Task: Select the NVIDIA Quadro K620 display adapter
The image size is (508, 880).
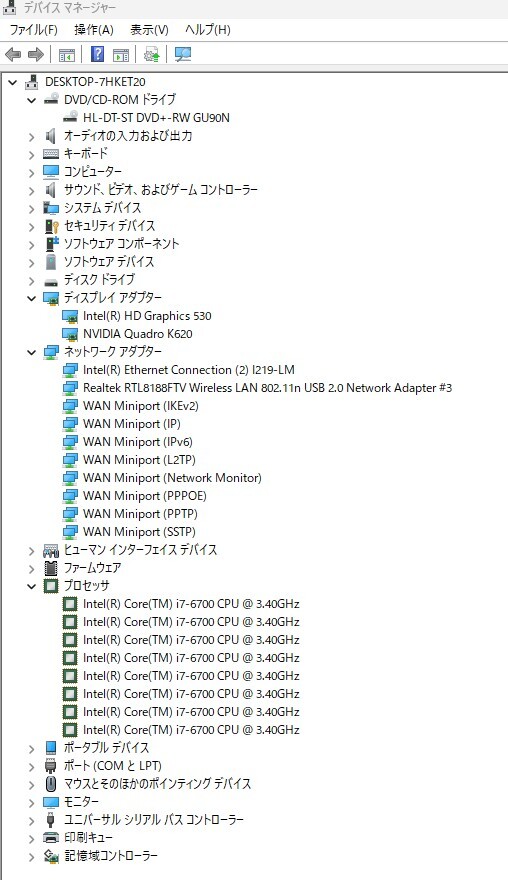Action: [x=138, y=333]
